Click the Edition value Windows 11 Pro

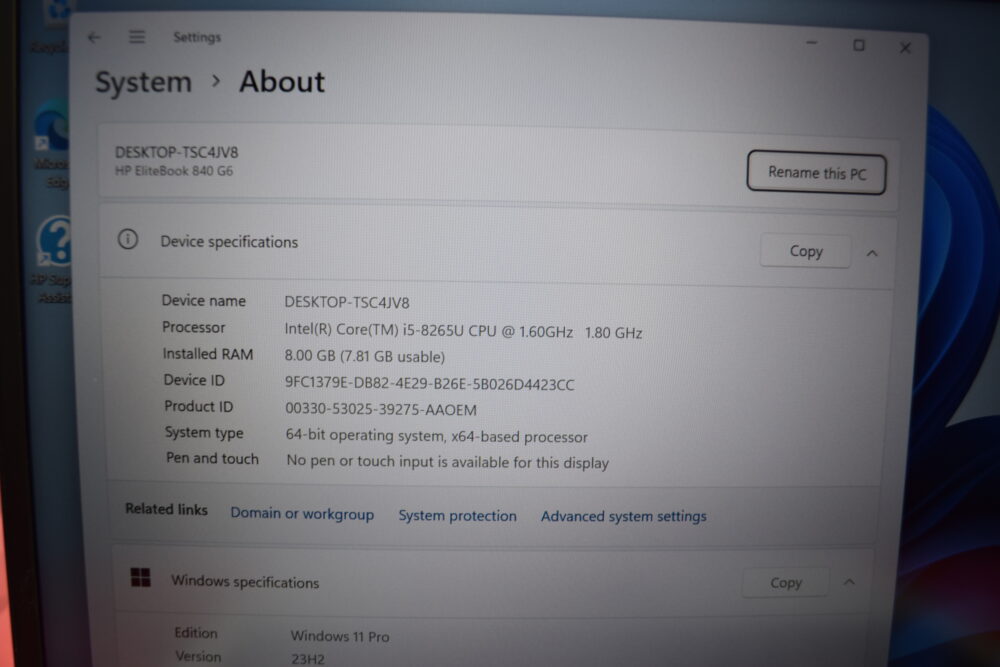[340, 636]
